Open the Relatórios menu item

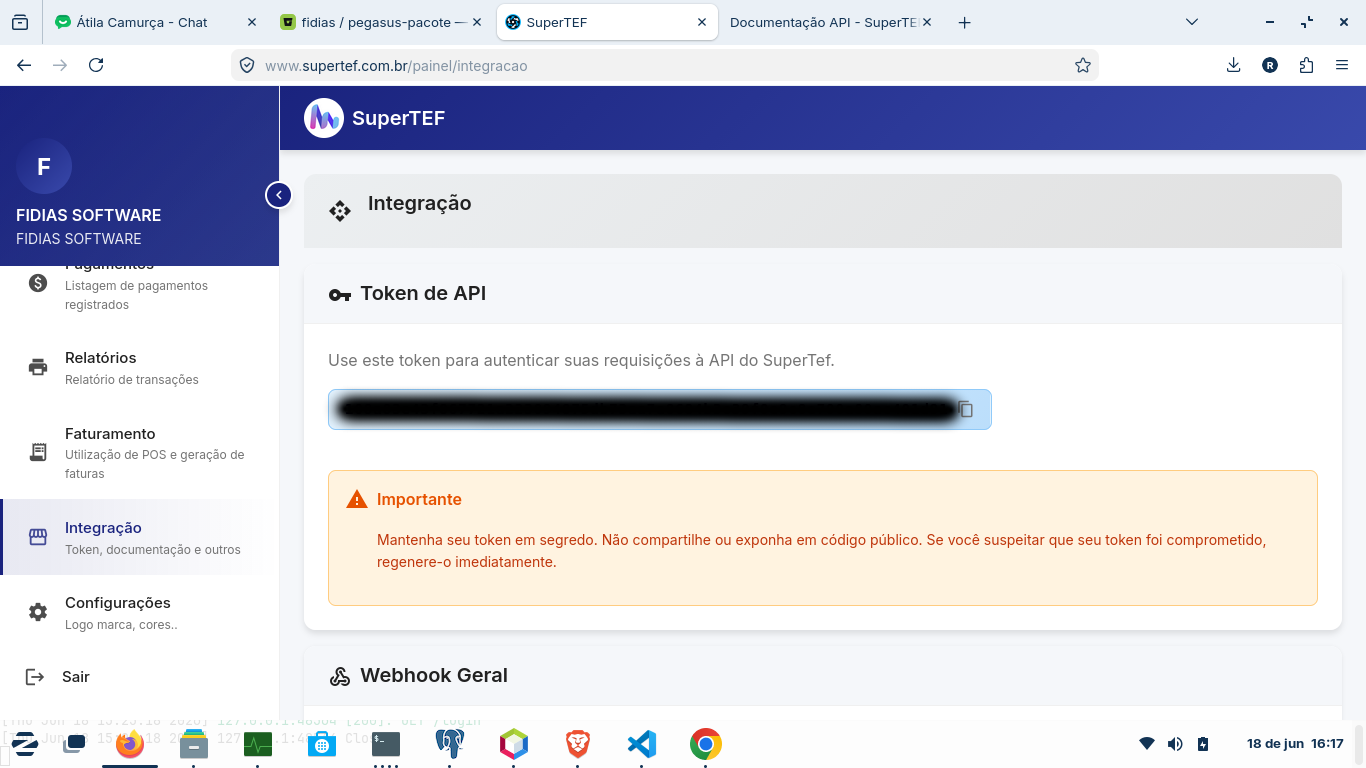140,367
